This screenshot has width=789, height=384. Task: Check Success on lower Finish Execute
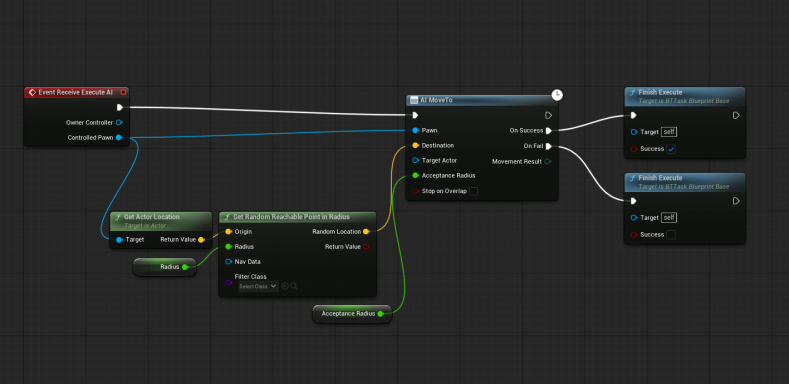click(671, 235)
